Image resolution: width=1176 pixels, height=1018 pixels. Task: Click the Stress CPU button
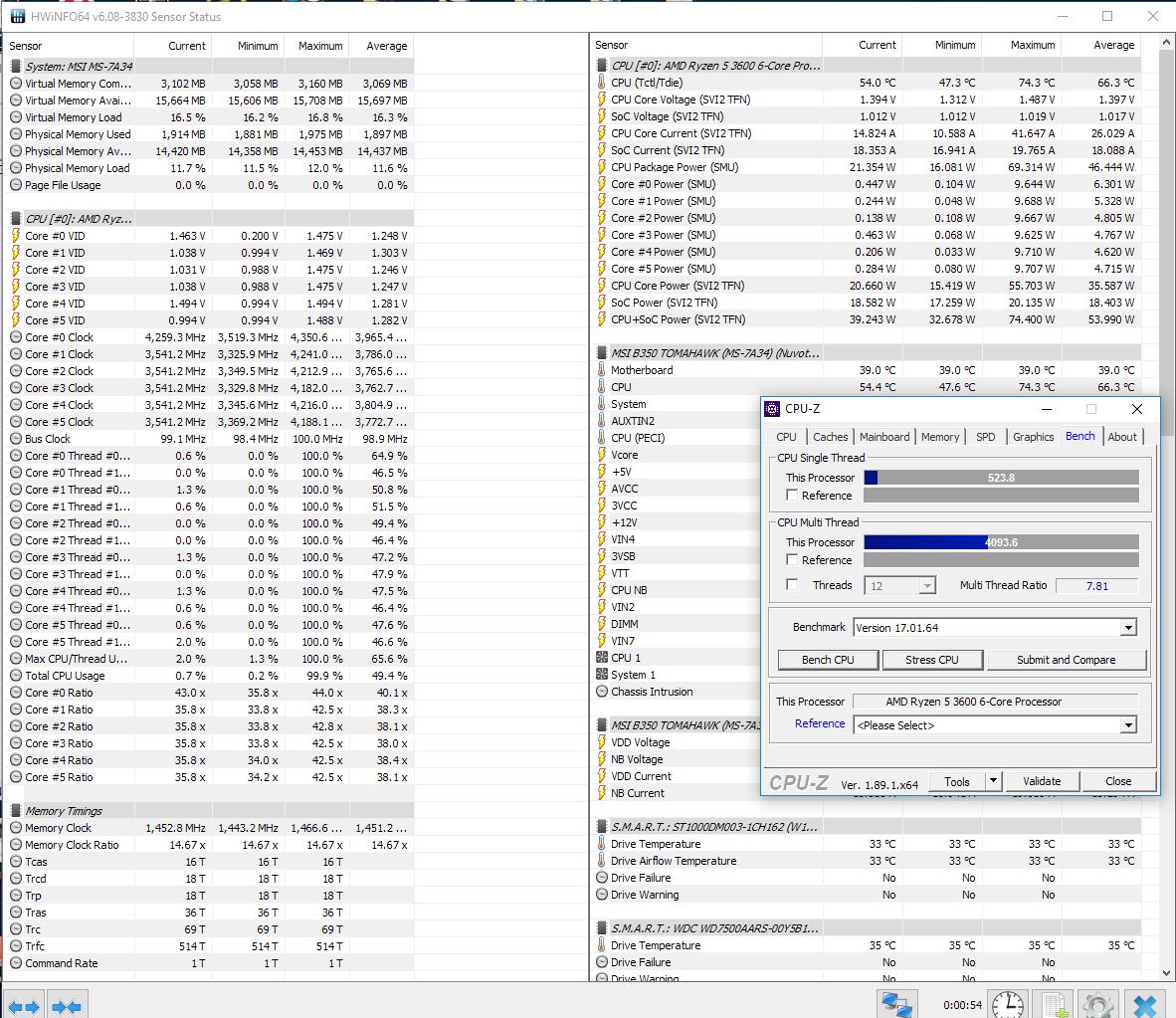point(931,660)
